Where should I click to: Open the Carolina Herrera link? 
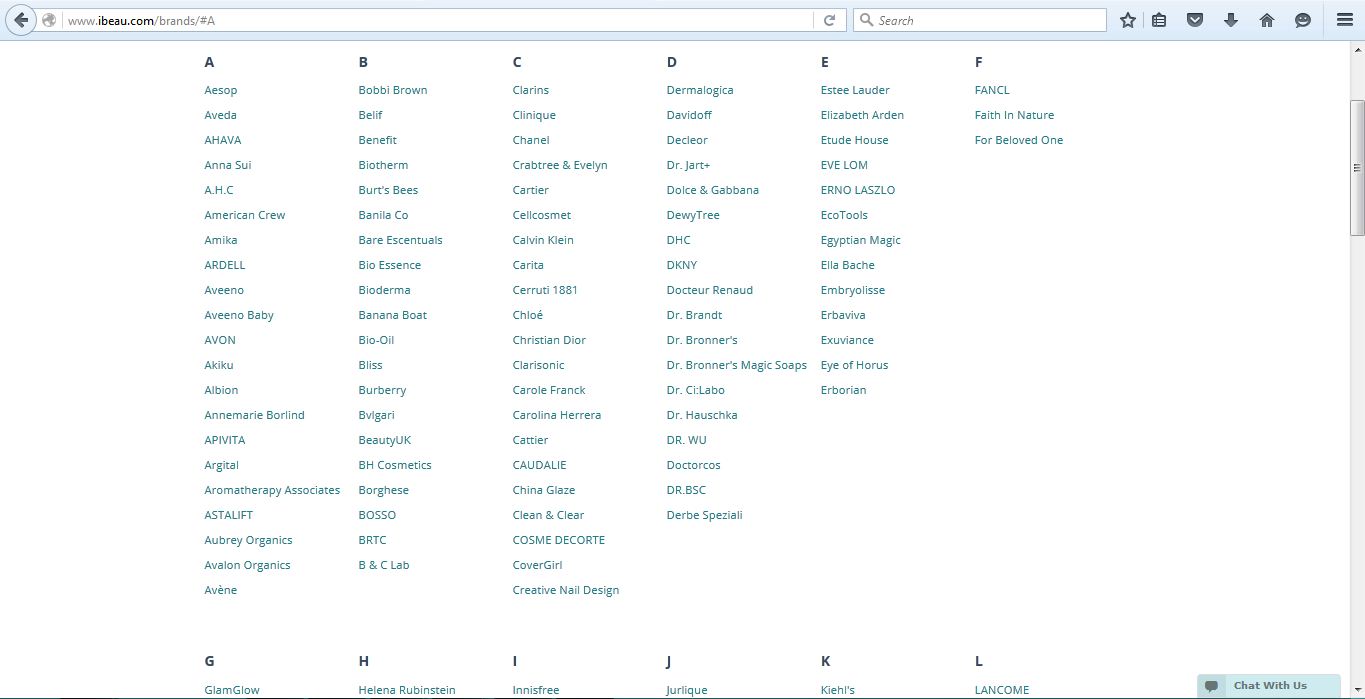[x=557, y=415]
